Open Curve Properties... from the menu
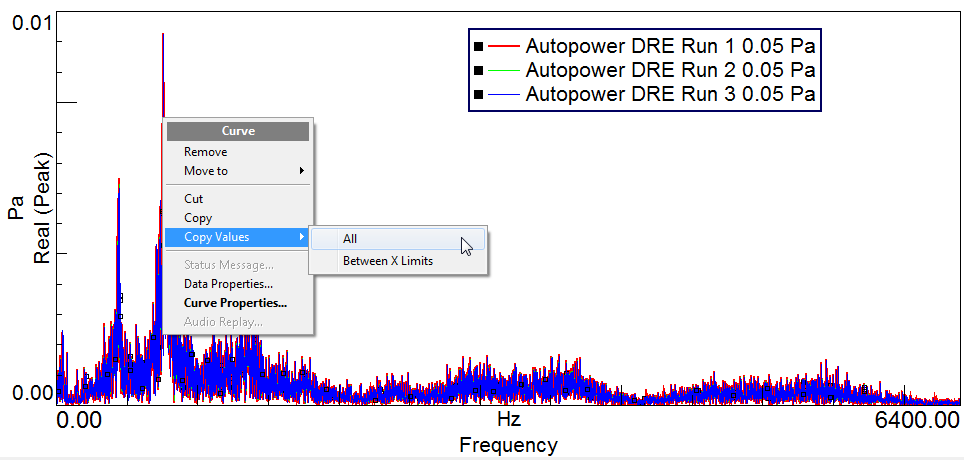The height and width of the screenshot is (460, 964). tap(235, 303)
